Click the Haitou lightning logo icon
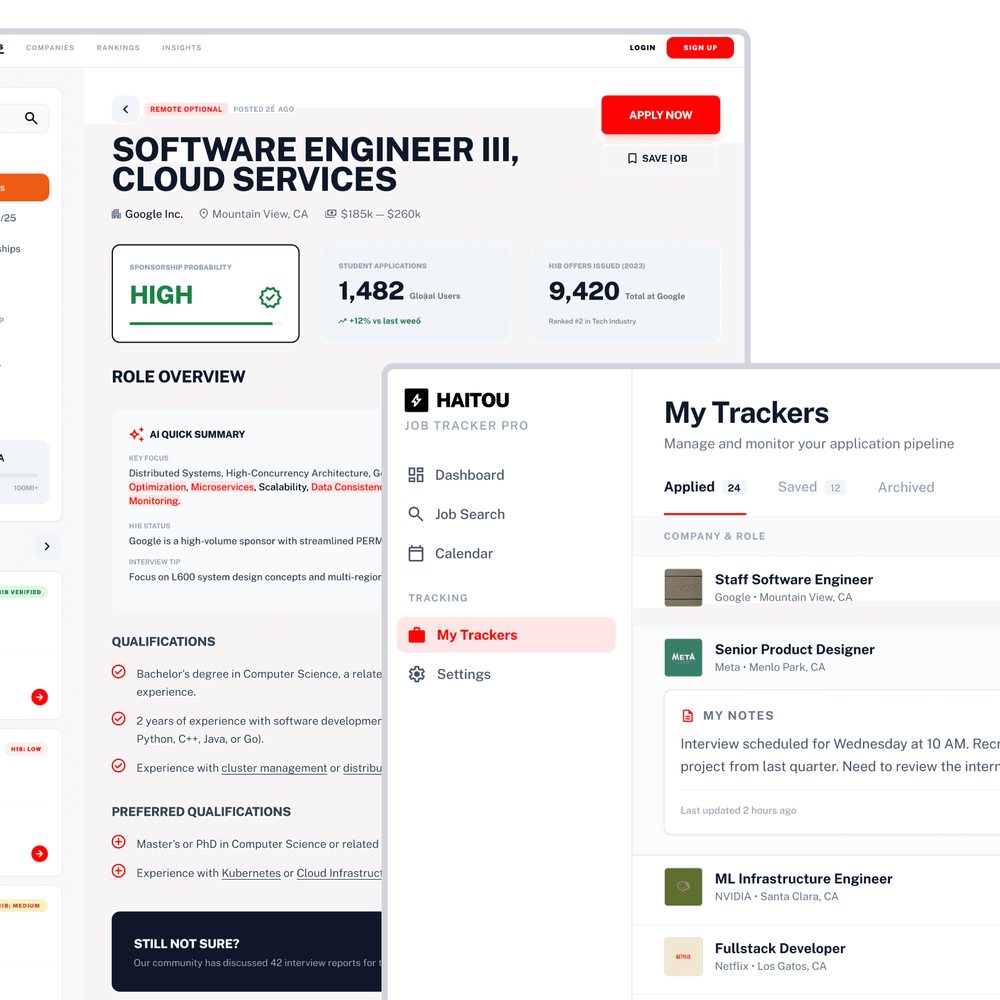Screen dimensions: 1000x1000 (x=416, y=400)
